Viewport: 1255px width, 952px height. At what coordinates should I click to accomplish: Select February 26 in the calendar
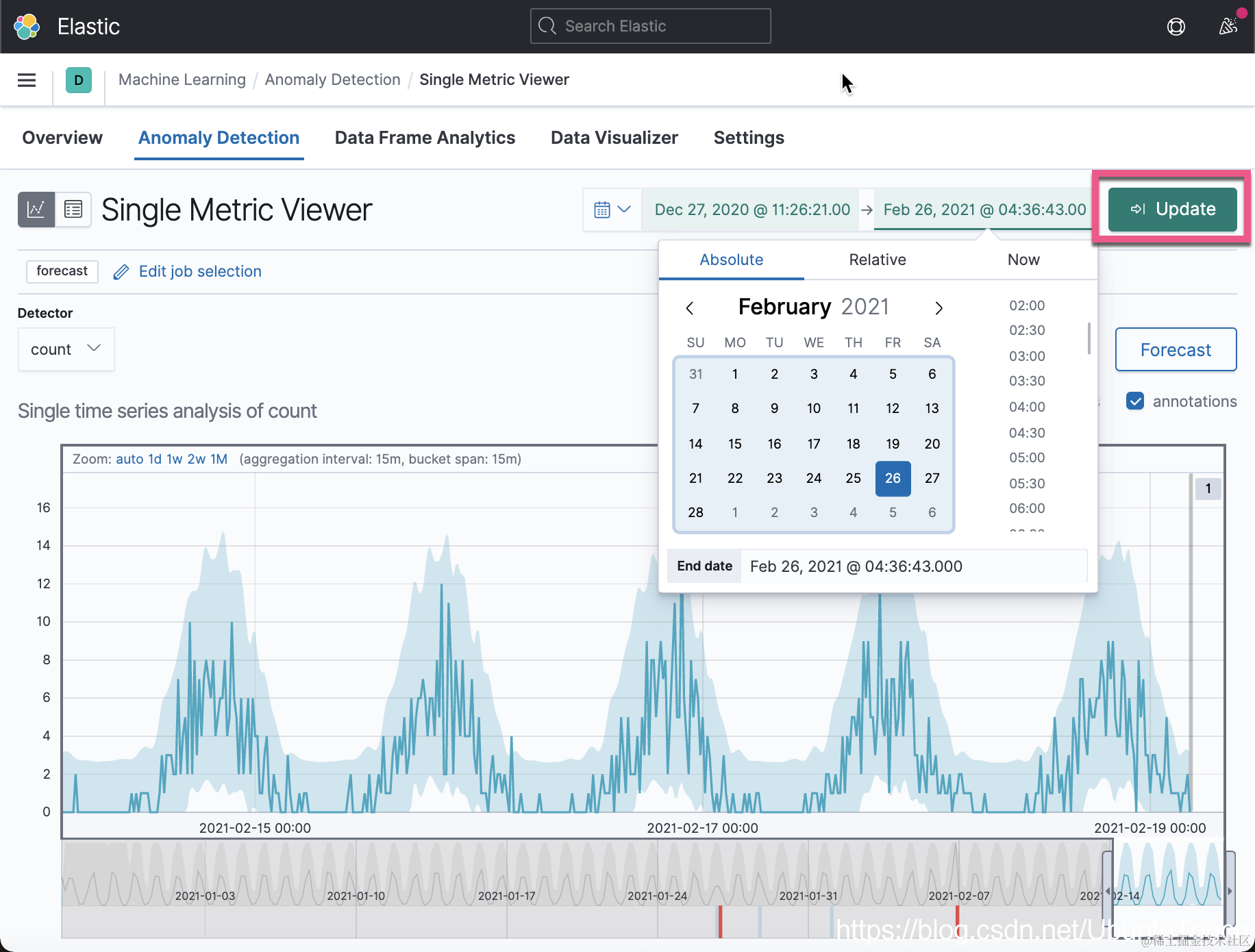click(x=893, y=478)
